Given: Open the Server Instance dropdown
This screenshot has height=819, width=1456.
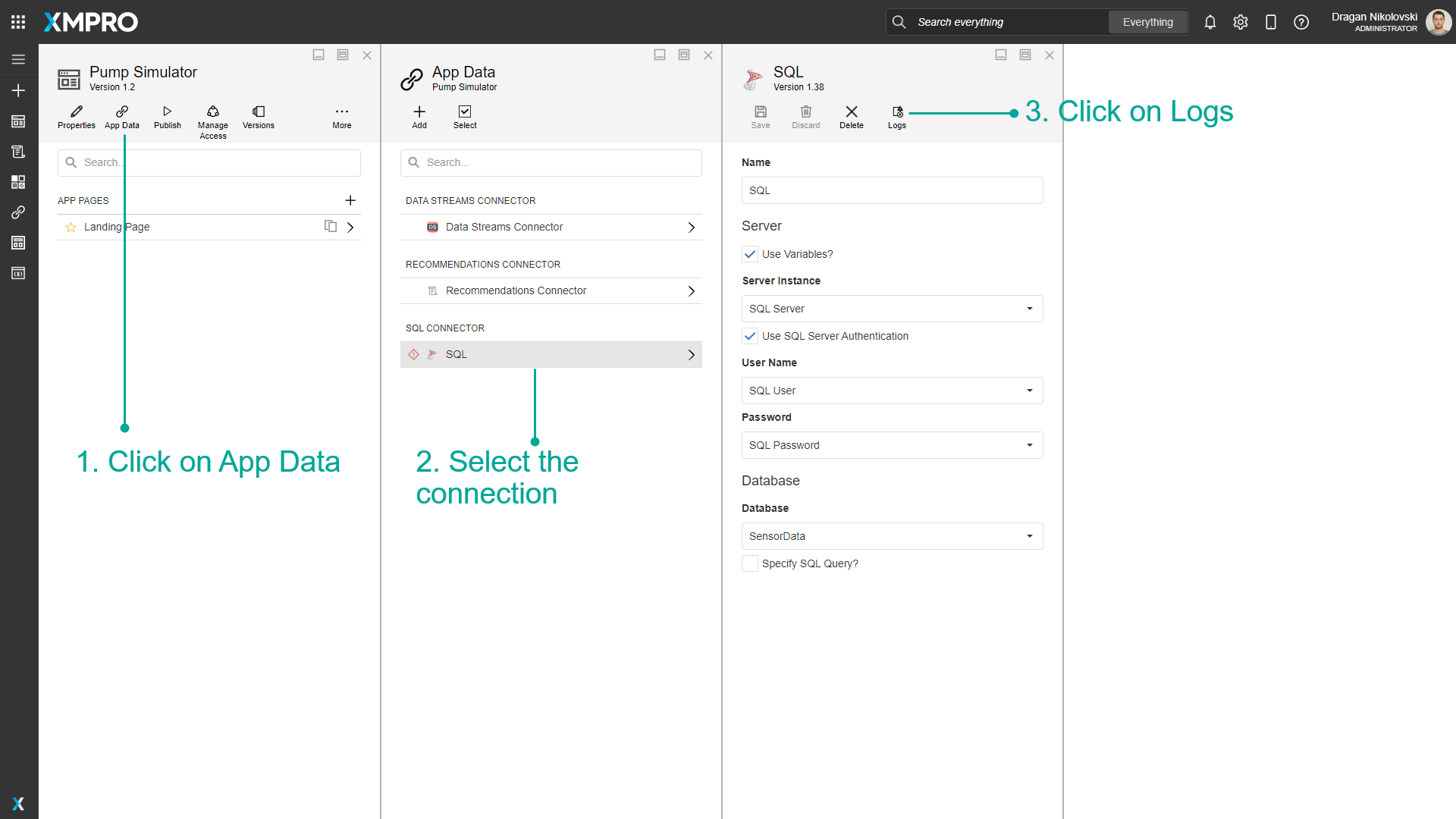Looking at the screenshot, I should pos(1029,309).
